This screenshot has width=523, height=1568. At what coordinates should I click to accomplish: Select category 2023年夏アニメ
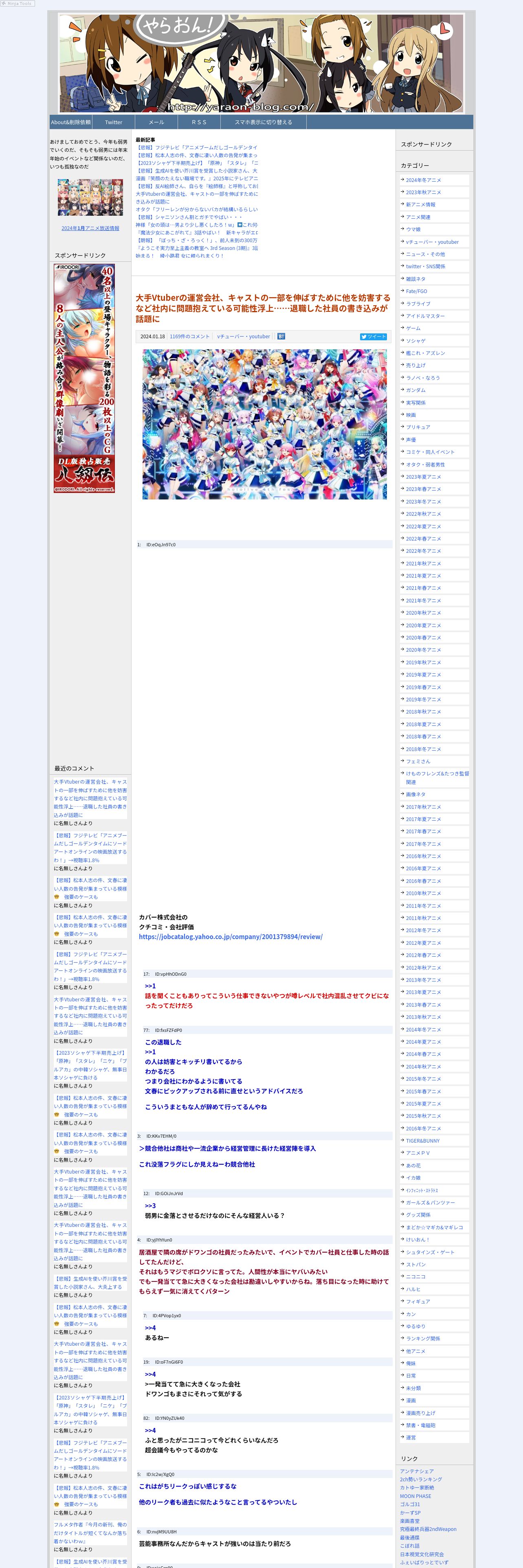pyautogui.click(x=424, y=477)
